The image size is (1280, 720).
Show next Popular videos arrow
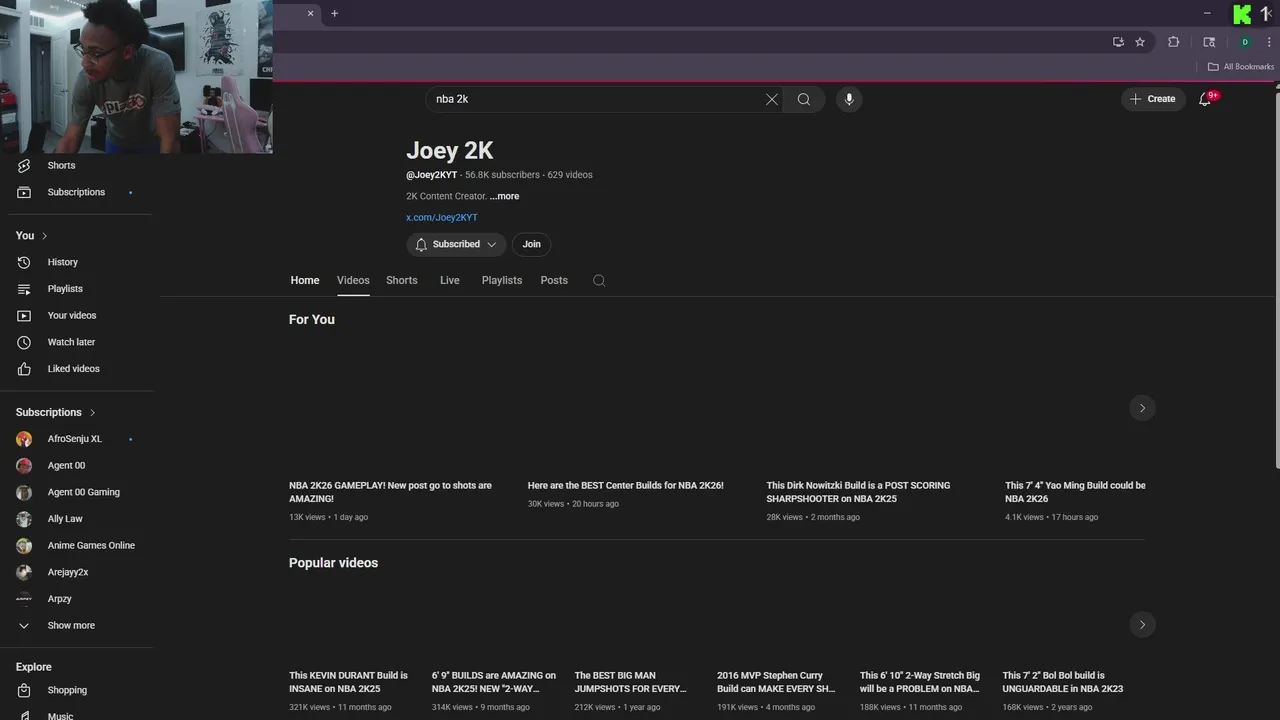click(1142, 625)
